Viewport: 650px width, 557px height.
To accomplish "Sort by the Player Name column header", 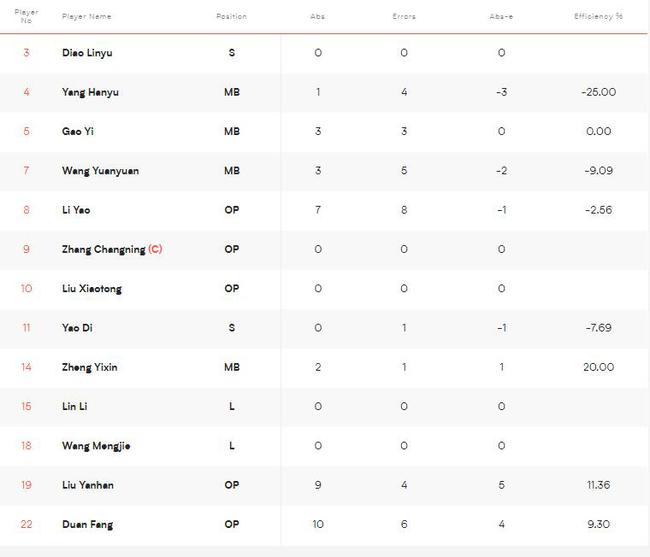I will pos(87,16).
